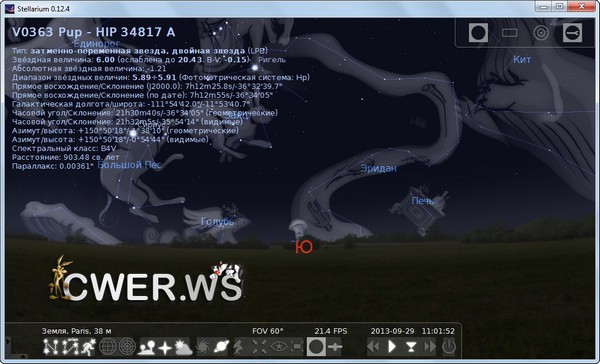Quit Stellarium with power icon
This screenshot has width=600, height=364.
tap(449, 347)
